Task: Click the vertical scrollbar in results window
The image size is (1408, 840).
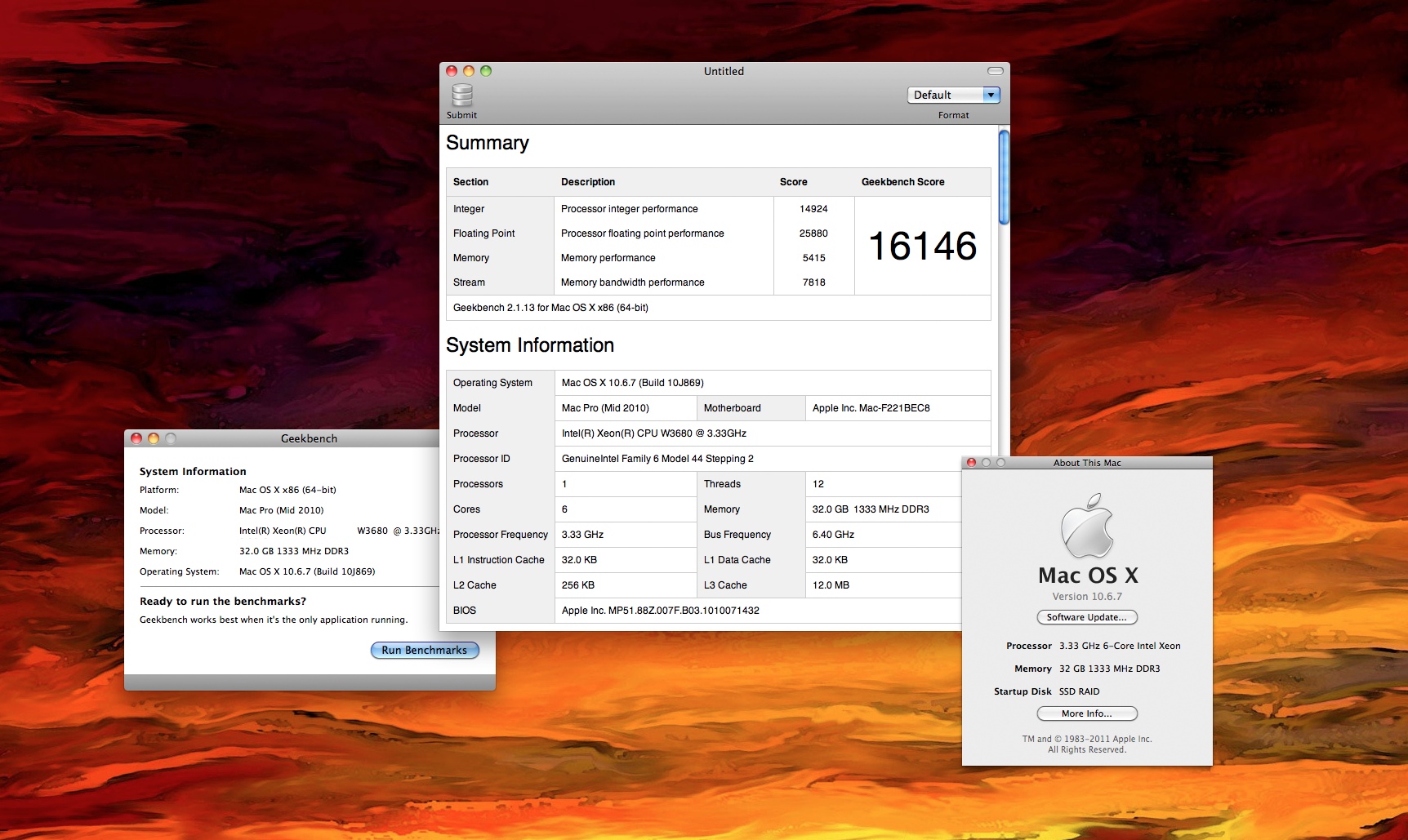Action: pos(1004,177)
